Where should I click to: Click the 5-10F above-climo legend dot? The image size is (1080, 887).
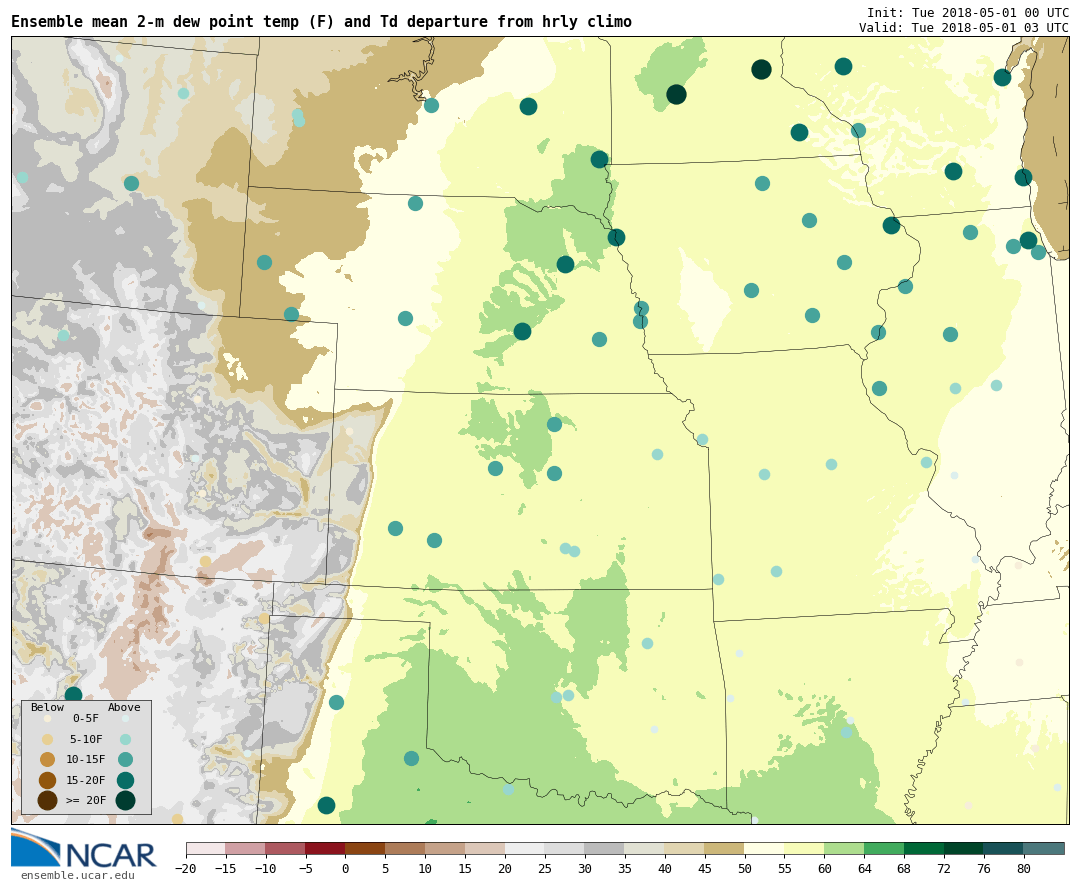(x=125, y=740)
